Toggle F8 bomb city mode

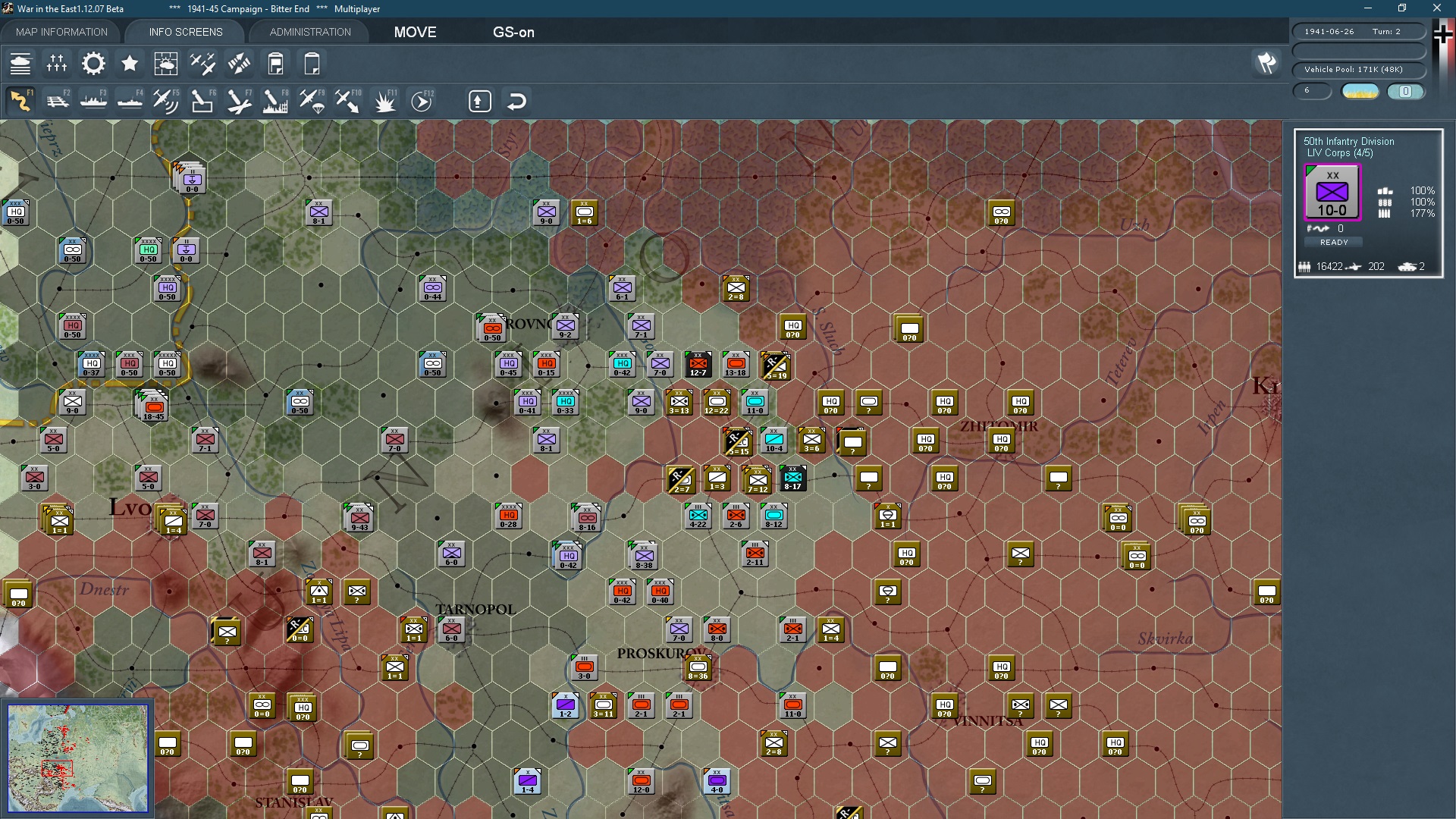click(x=275, y=101)
